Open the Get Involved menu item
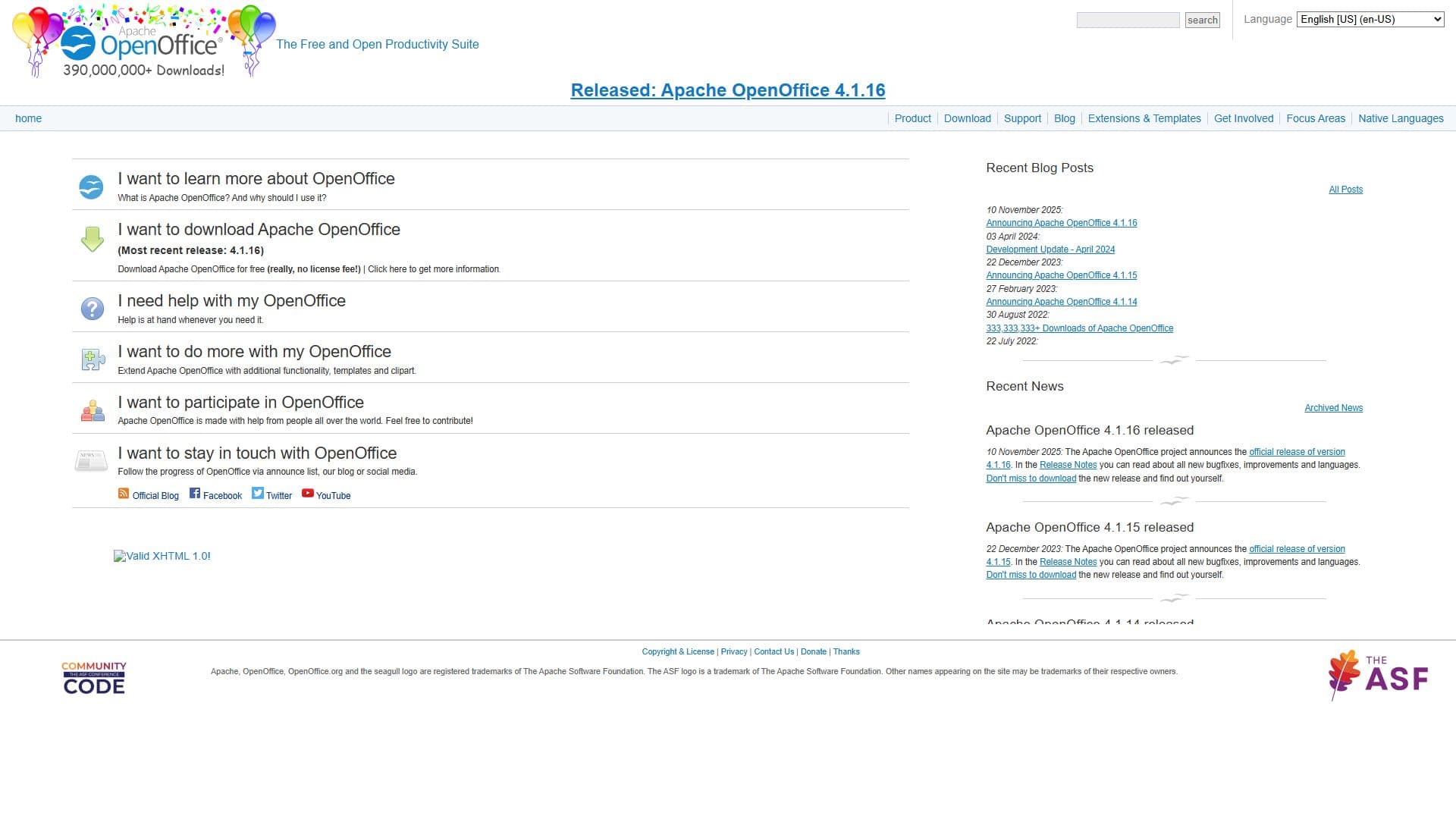This screenshot has width=1456, height=819. (x=1243, y=118)
